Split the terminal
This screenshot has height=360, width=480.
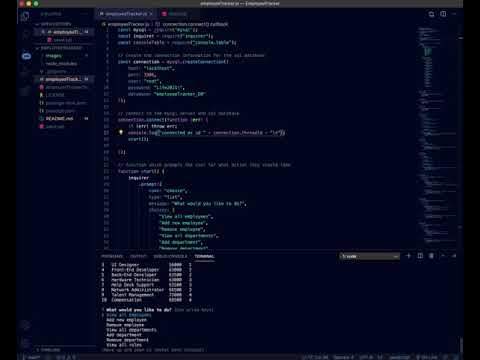point(420,256)
